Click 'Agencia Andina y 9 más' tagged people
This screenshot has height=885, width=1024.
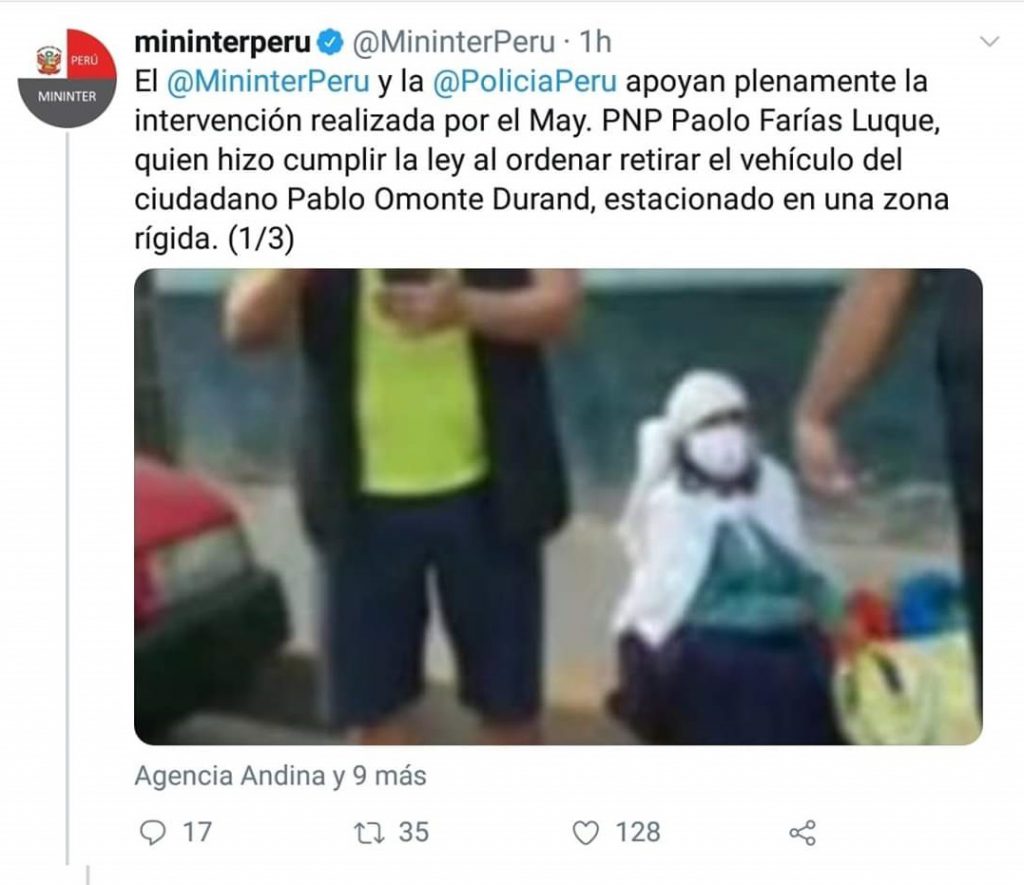point(280,776)
